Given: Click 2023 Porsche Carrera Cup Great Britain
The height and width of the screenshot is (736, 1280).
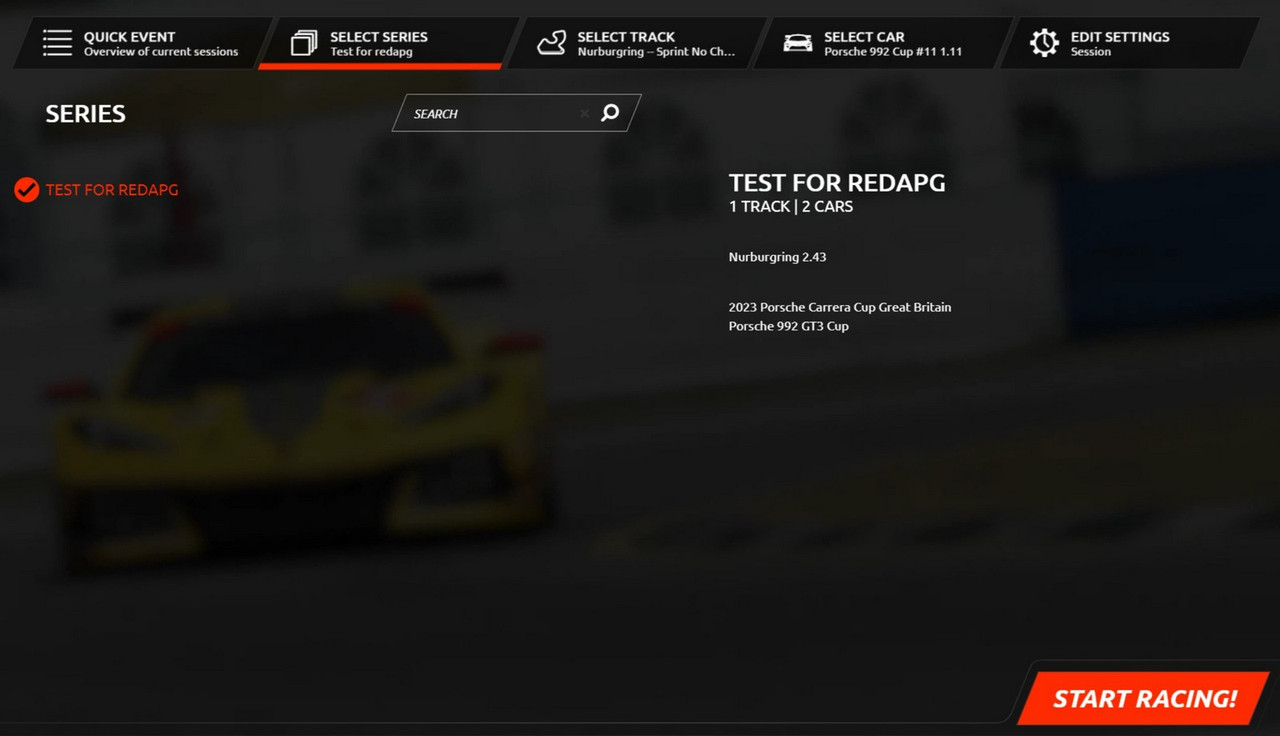Looking at the screenshot, I should (840, 307).
